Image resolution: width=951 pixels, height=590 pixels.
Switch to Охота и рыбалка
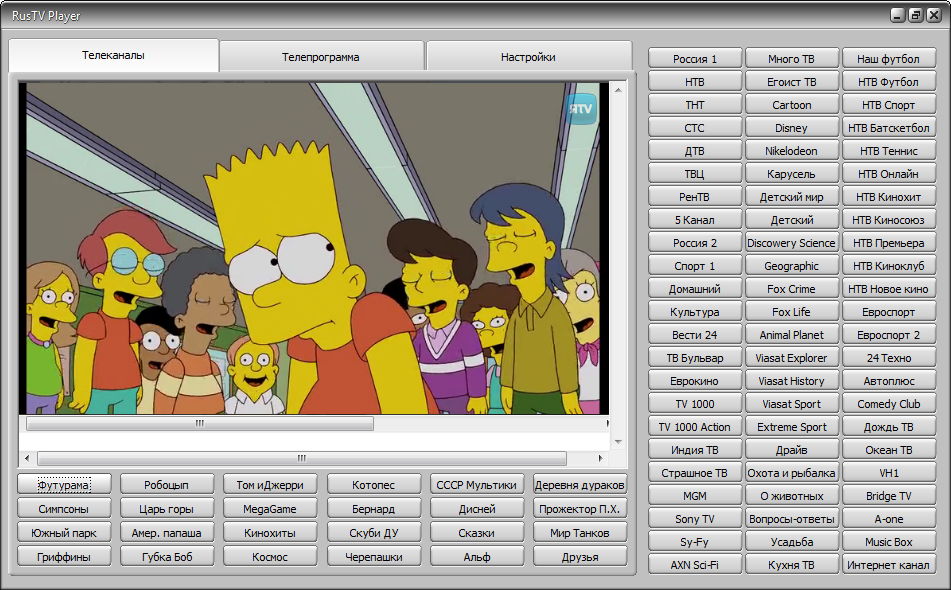pos(791,473)
